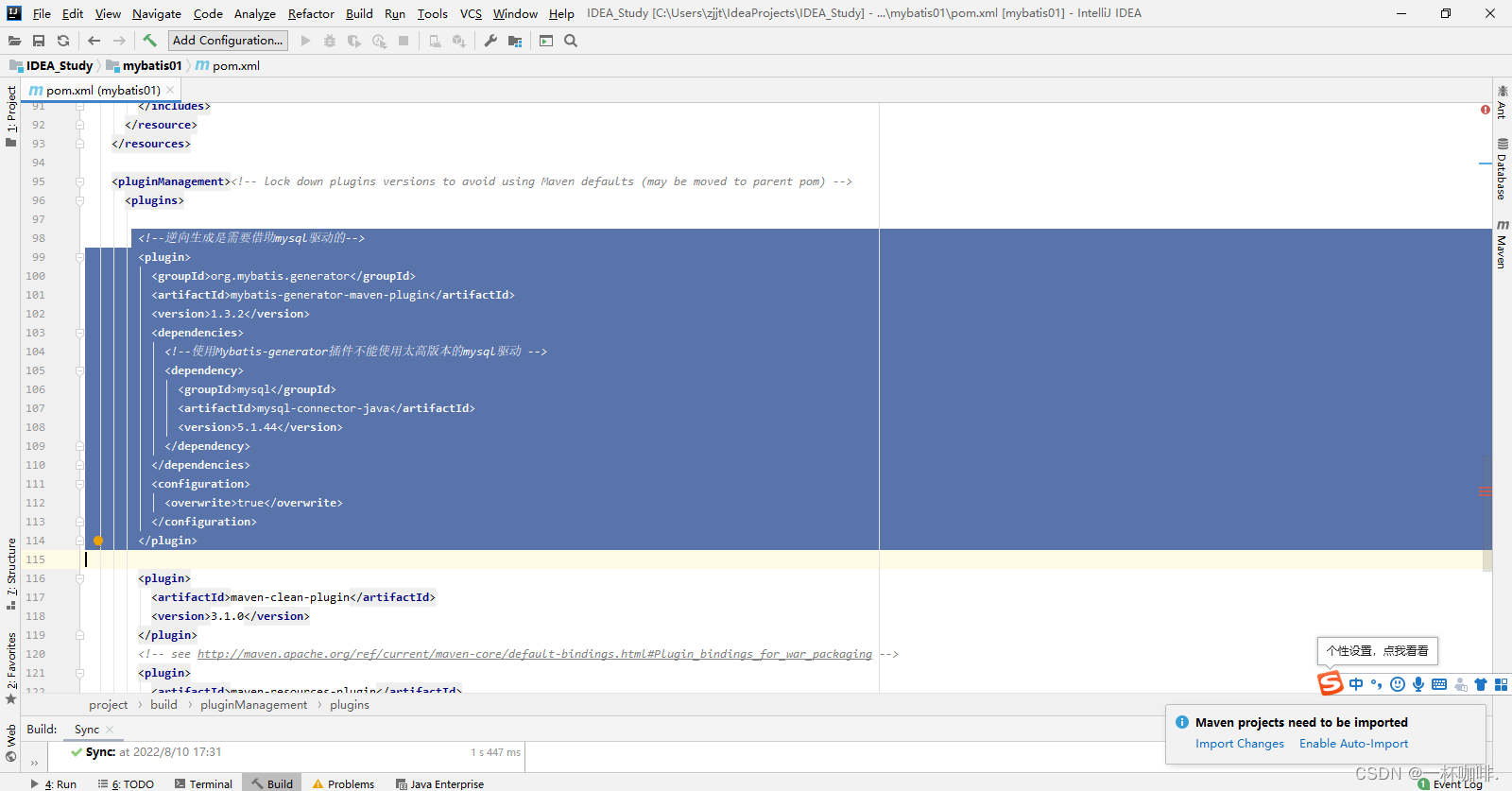
Task: Open Search Everywhere magnifier icon
Action: coord(571,41)
